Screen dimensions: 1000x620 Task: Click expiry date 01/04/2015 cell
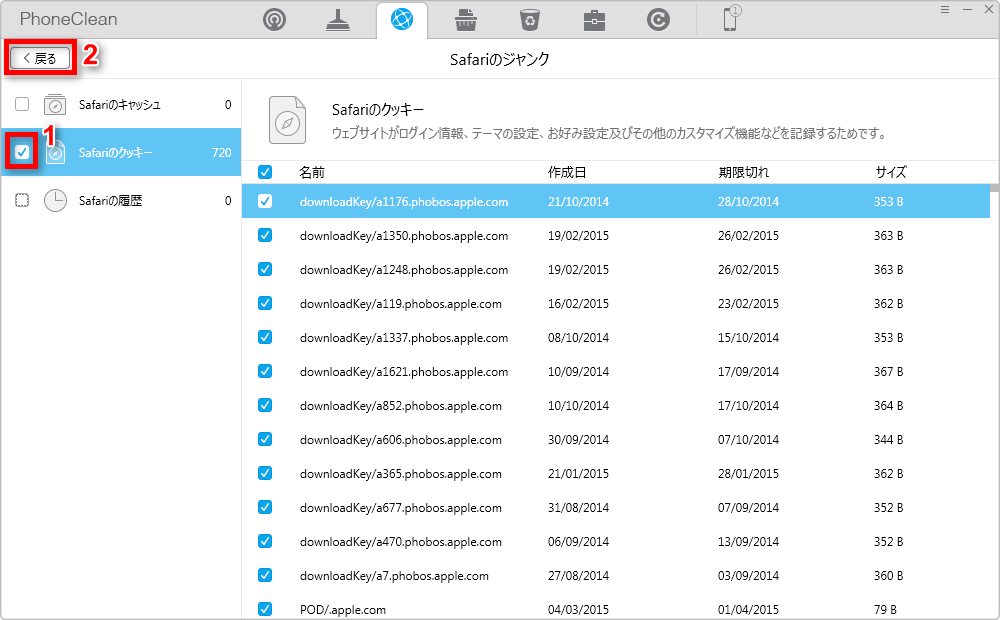748,610
